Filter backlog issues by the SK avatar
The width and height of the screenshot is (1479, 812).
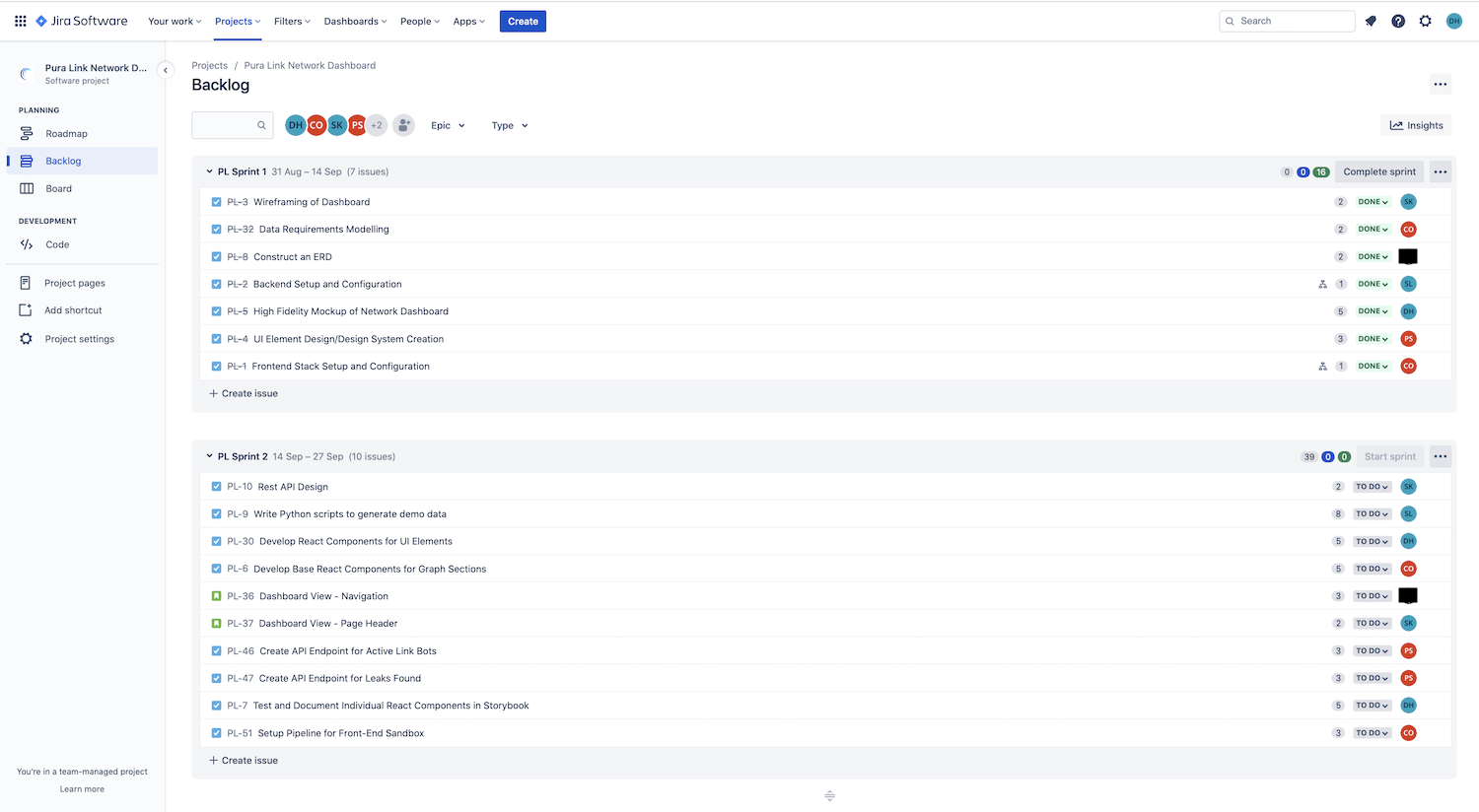click(336, 125)
